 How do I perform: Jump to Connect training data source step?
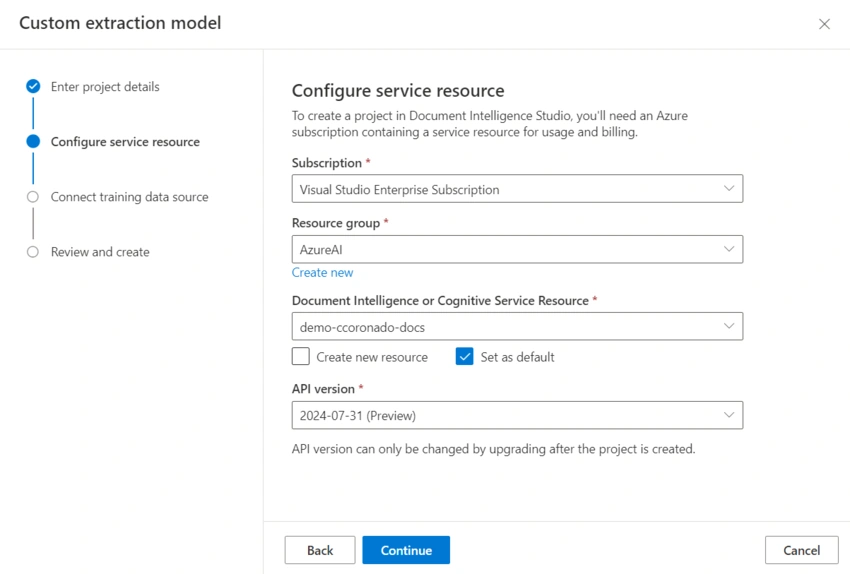[130, 197]
